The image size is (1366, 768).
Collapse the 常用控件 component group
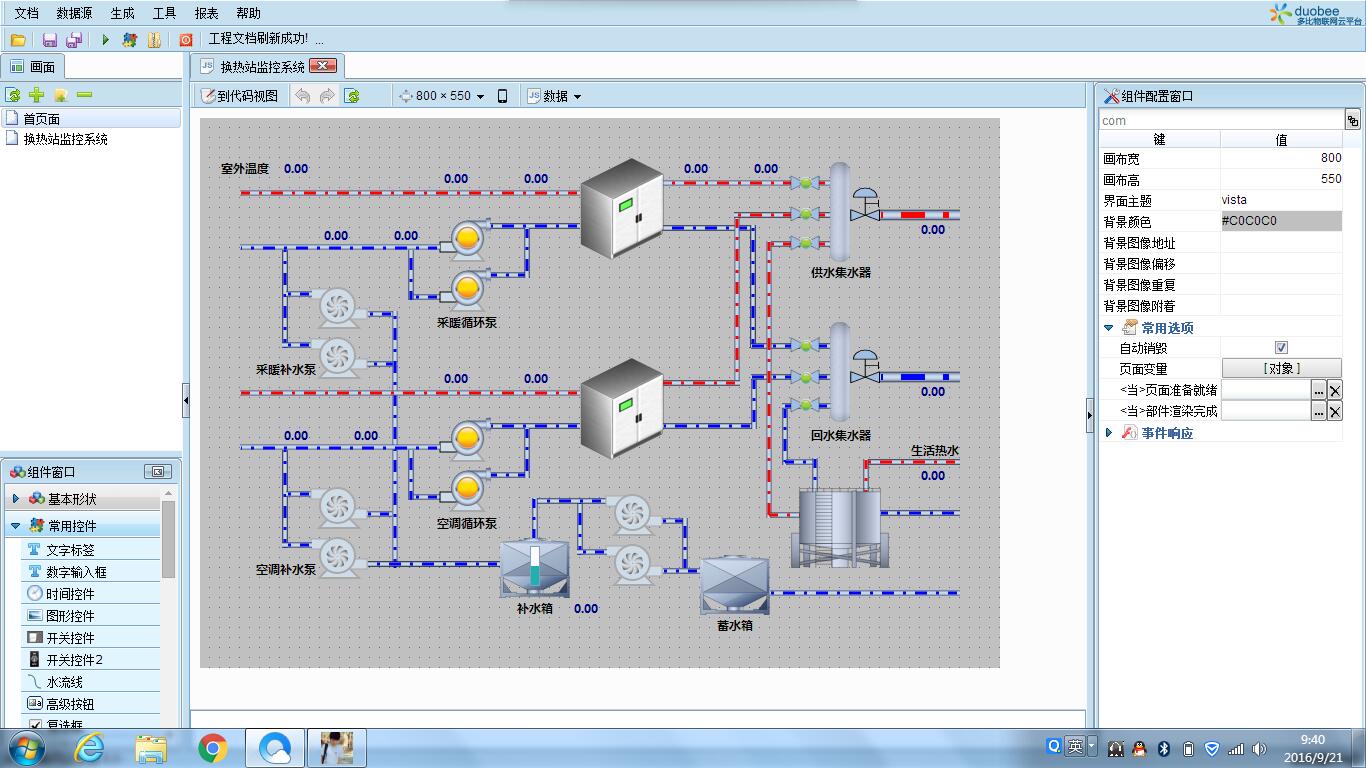[x=15, y=525]
